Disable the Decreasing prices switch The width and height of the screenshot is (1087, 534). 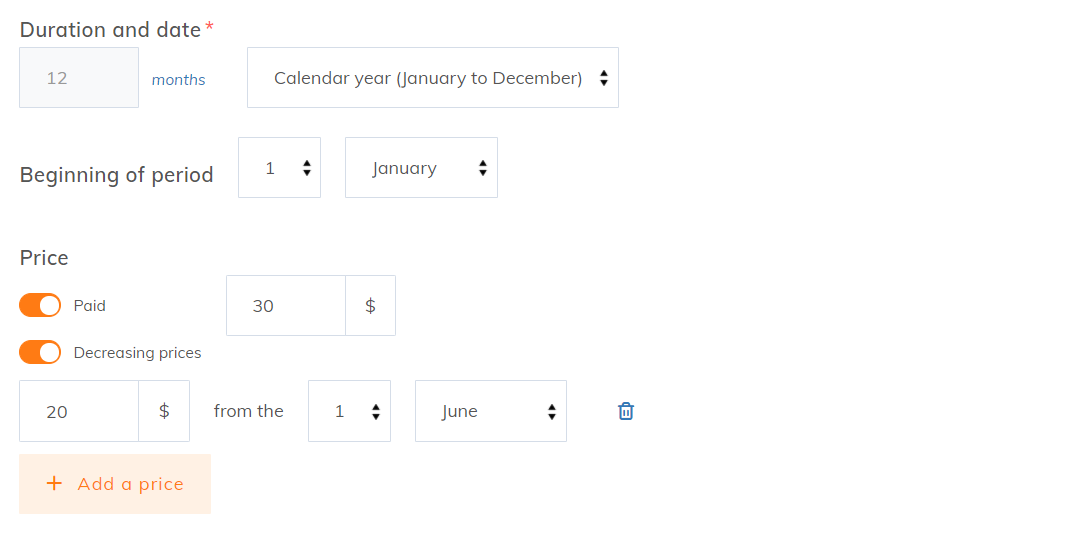click(x=40, y=353)
